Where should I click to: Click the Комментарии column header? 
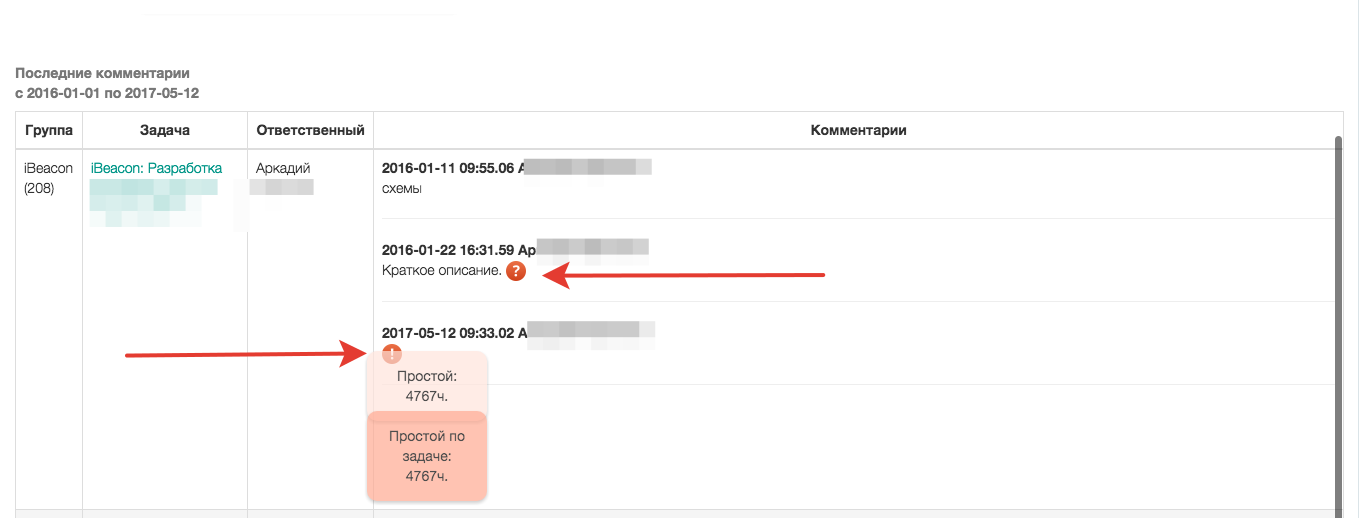click(x=858, y=131)
